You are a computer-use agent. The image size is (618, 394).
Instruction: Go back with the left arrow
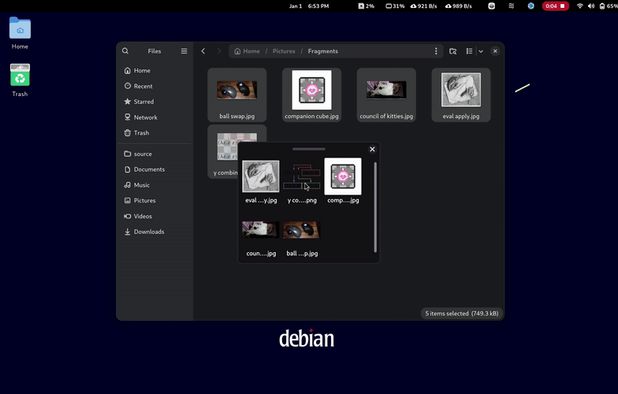[203, 51]
